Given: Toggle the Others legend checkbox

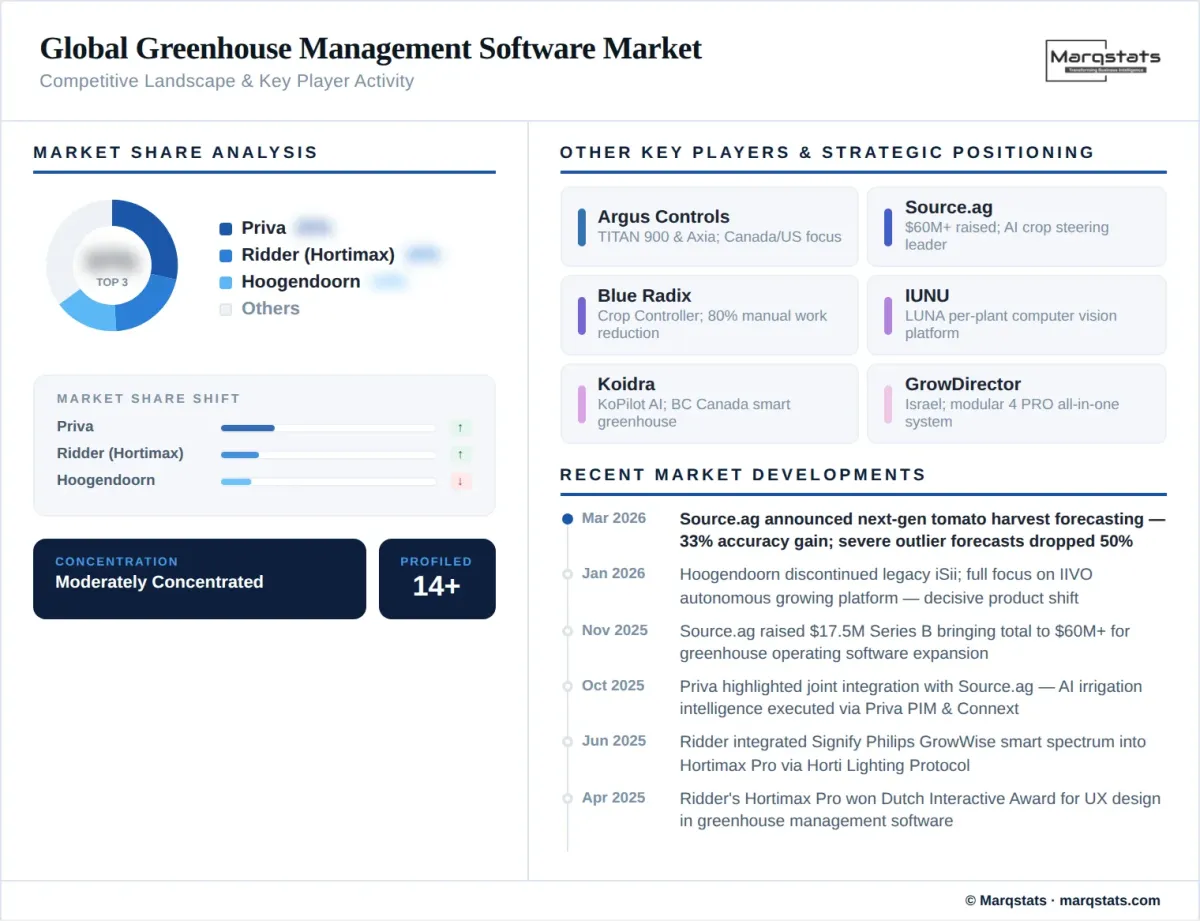Looking at the screenshot, I should (226, 308).
